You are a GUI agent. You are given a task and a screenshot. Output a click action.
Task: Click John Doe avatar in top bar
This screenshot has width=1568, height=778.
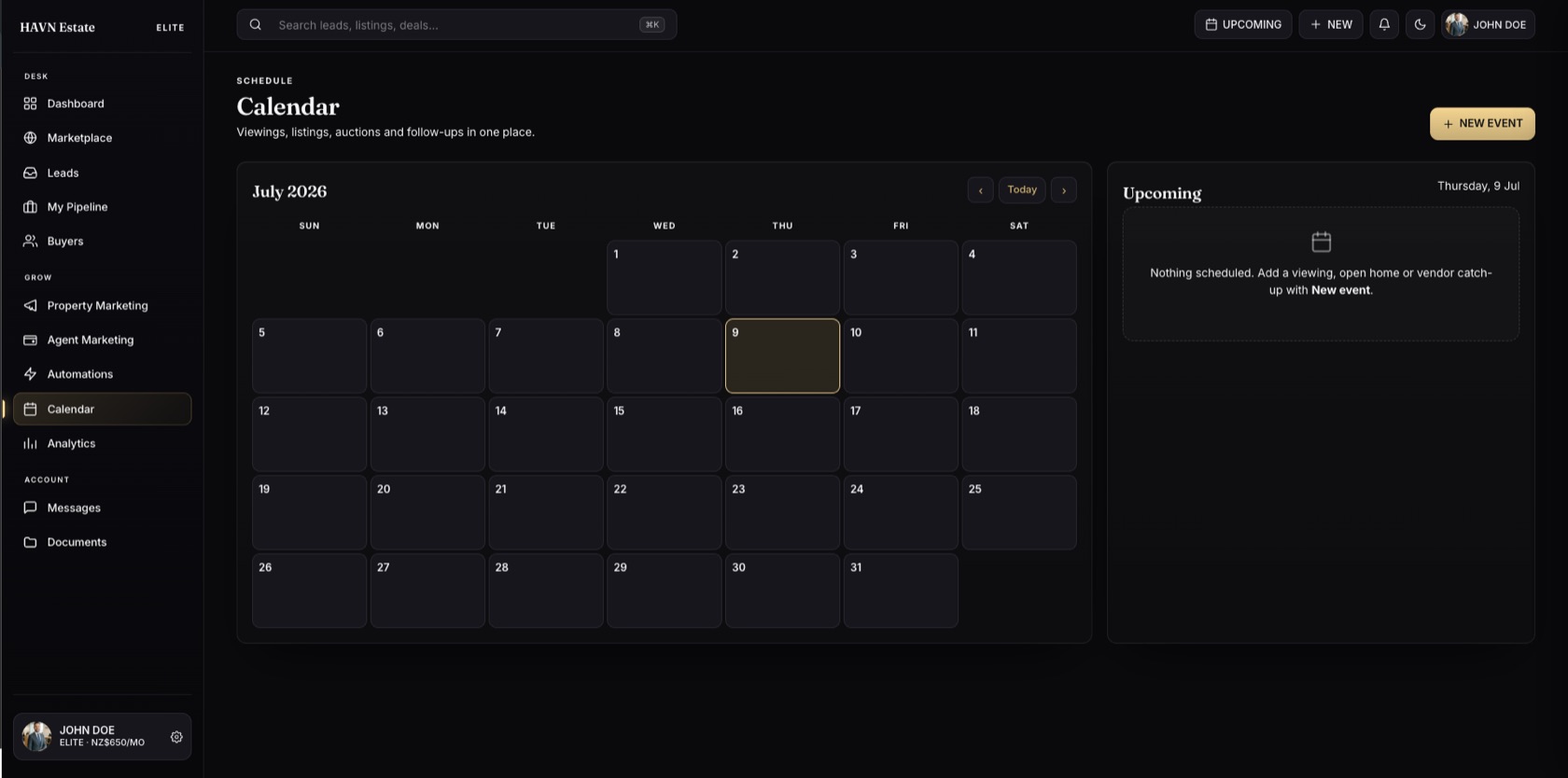tap(1456, 24)
